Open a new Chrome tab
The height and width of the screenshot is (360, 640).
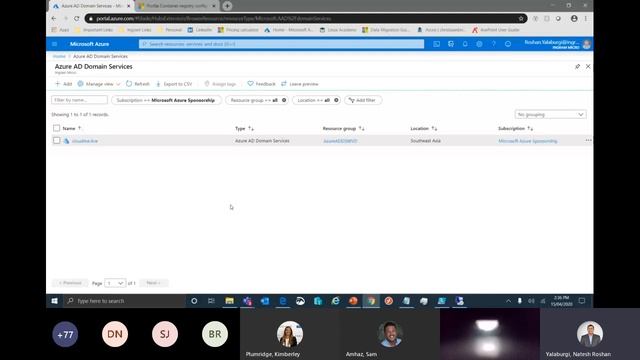tap(227, 6)
